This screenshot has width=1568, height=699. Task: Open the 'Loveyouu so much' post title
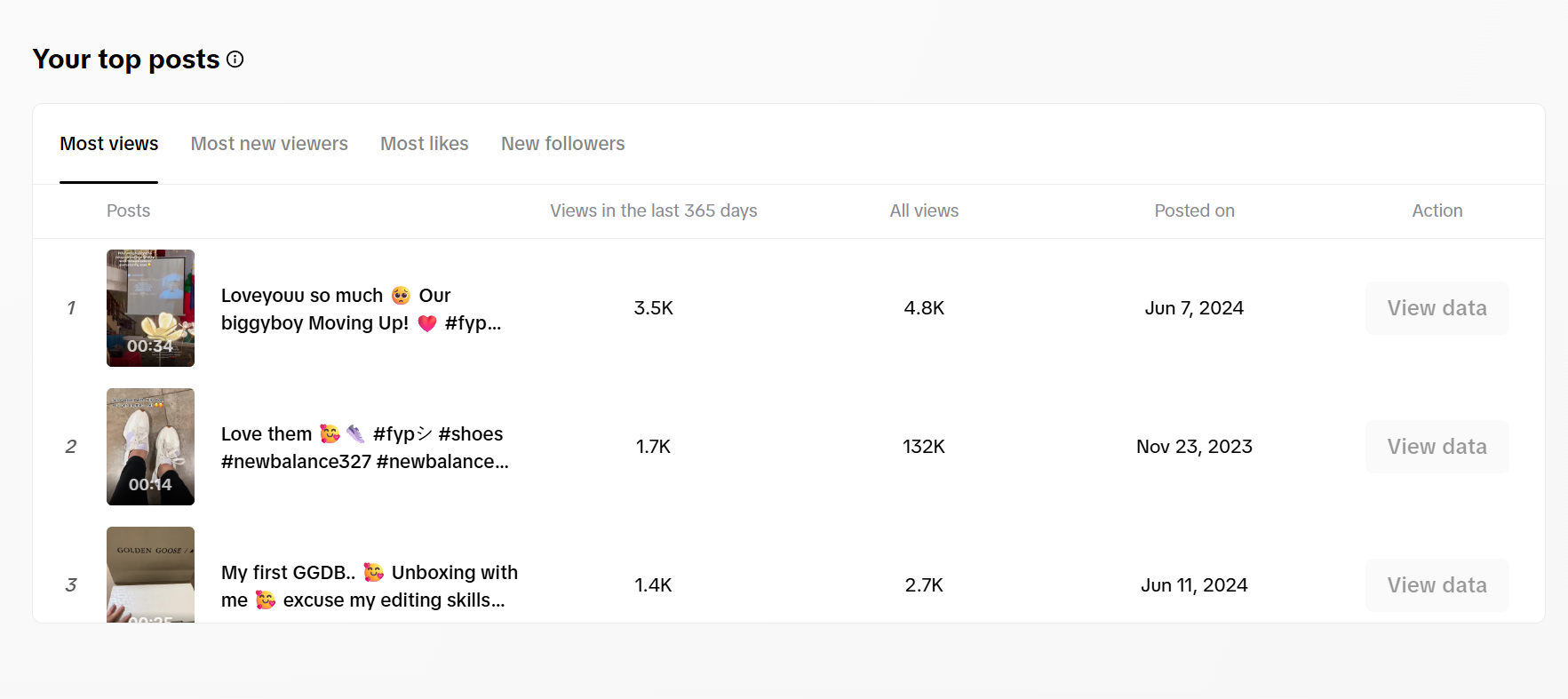361,309
